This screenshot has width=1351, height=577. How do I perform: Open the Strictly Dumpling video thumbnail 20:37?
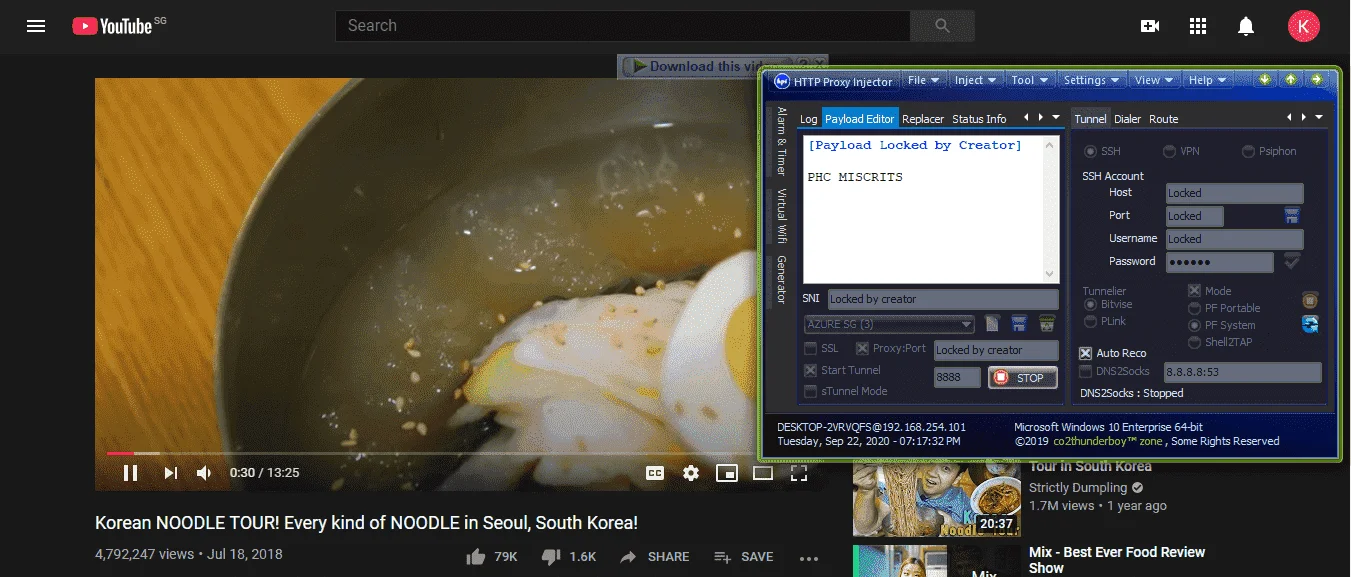[x=935, y=498]
